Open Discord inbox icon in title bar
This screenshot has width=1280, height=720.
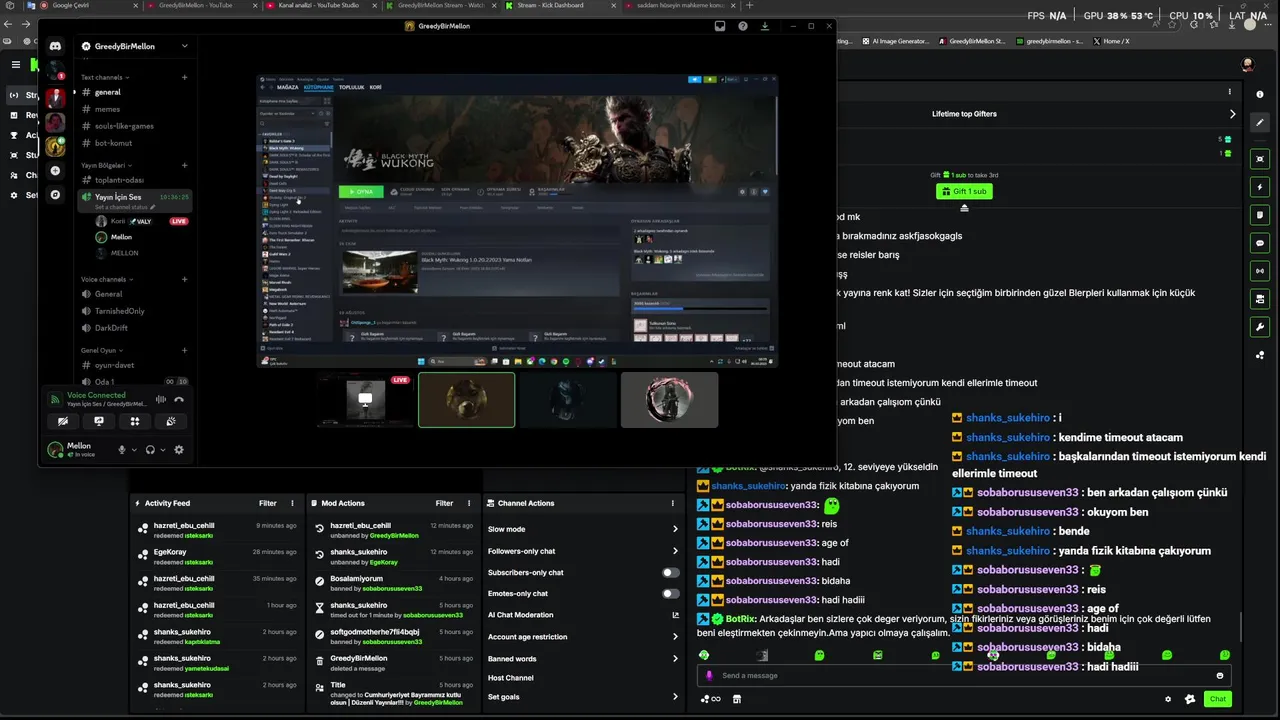pyautogui.click(x=719, y=26)
